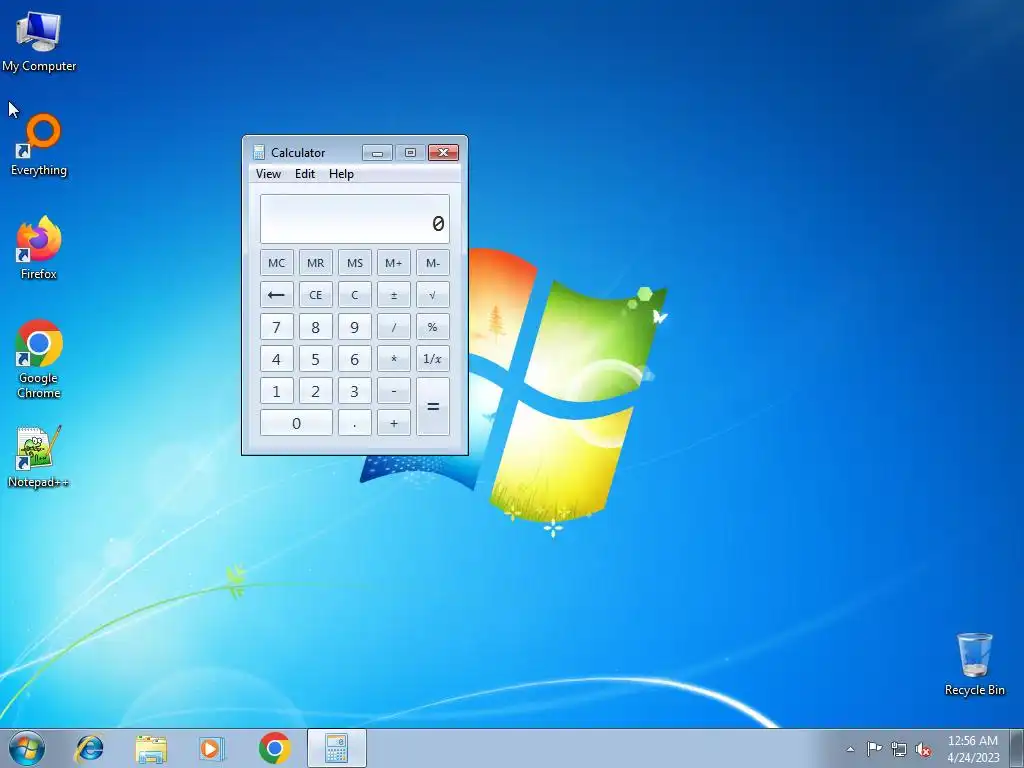Click the wide 0 digit button
Image resolution: width=1024 pixels, height=768 pixels.
coord(296,423)
